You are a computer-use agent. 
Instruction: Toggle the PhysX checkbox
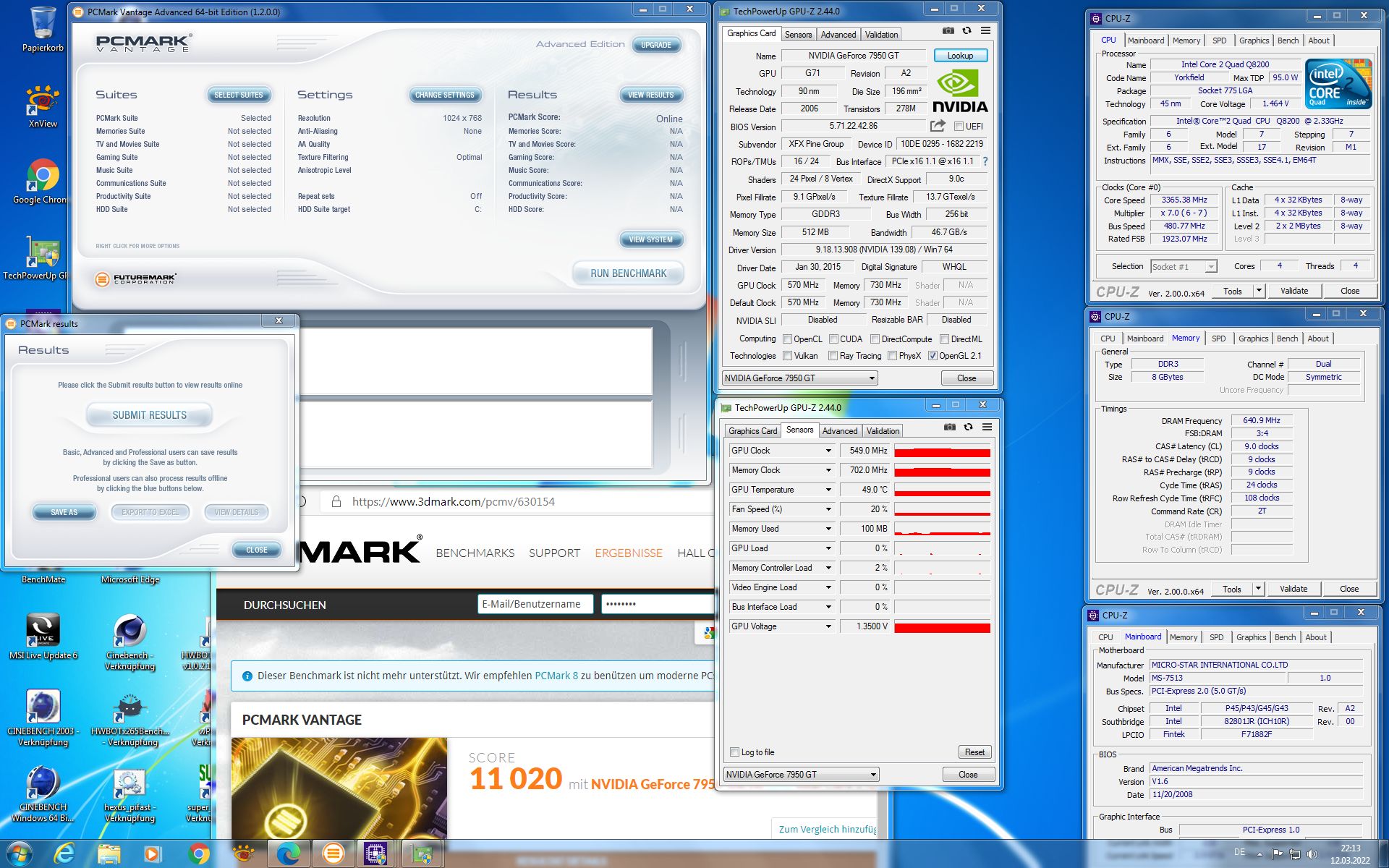[892, 356]
